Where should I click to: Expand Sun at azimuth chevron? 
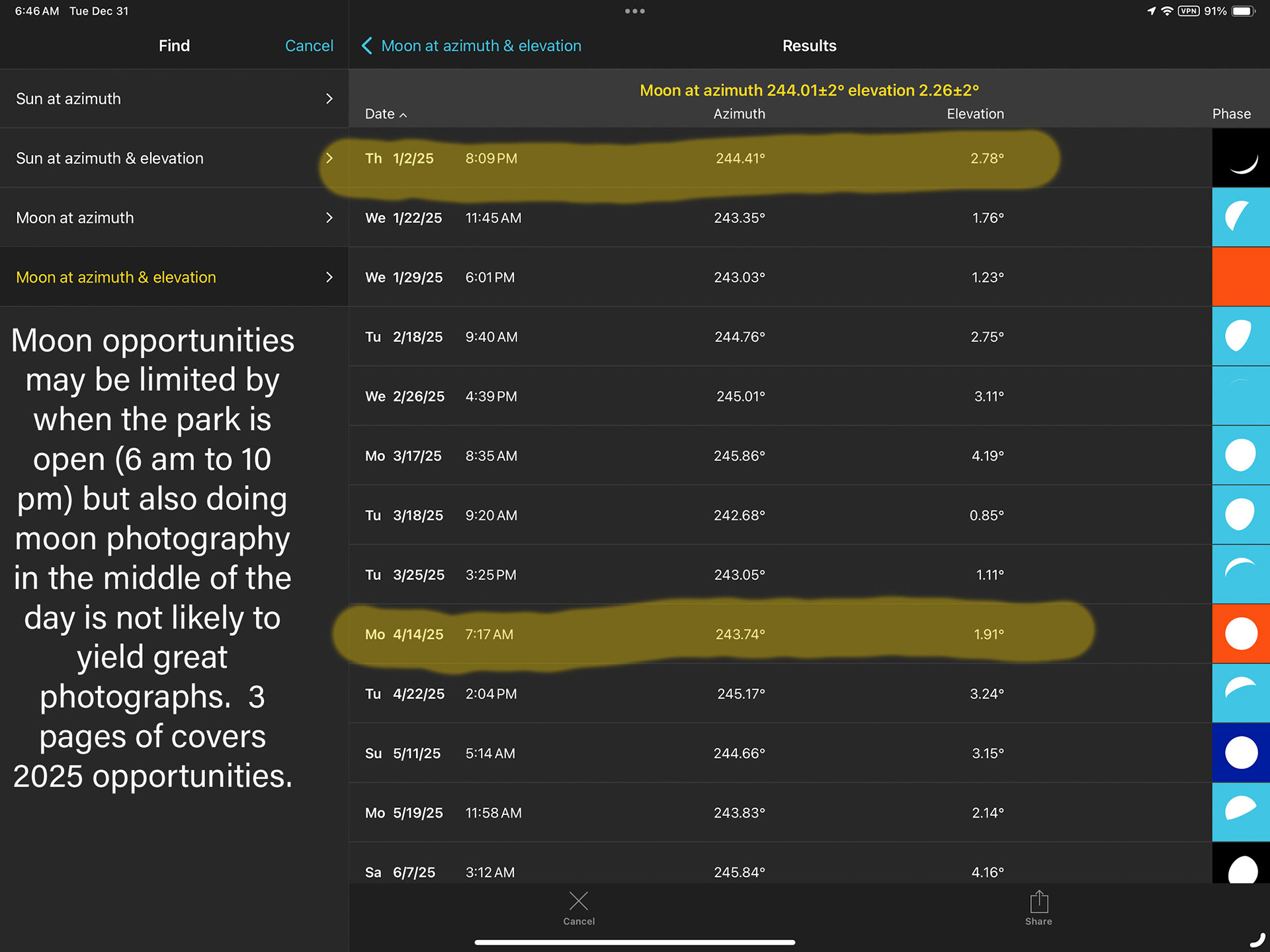(x=329, y=99)
